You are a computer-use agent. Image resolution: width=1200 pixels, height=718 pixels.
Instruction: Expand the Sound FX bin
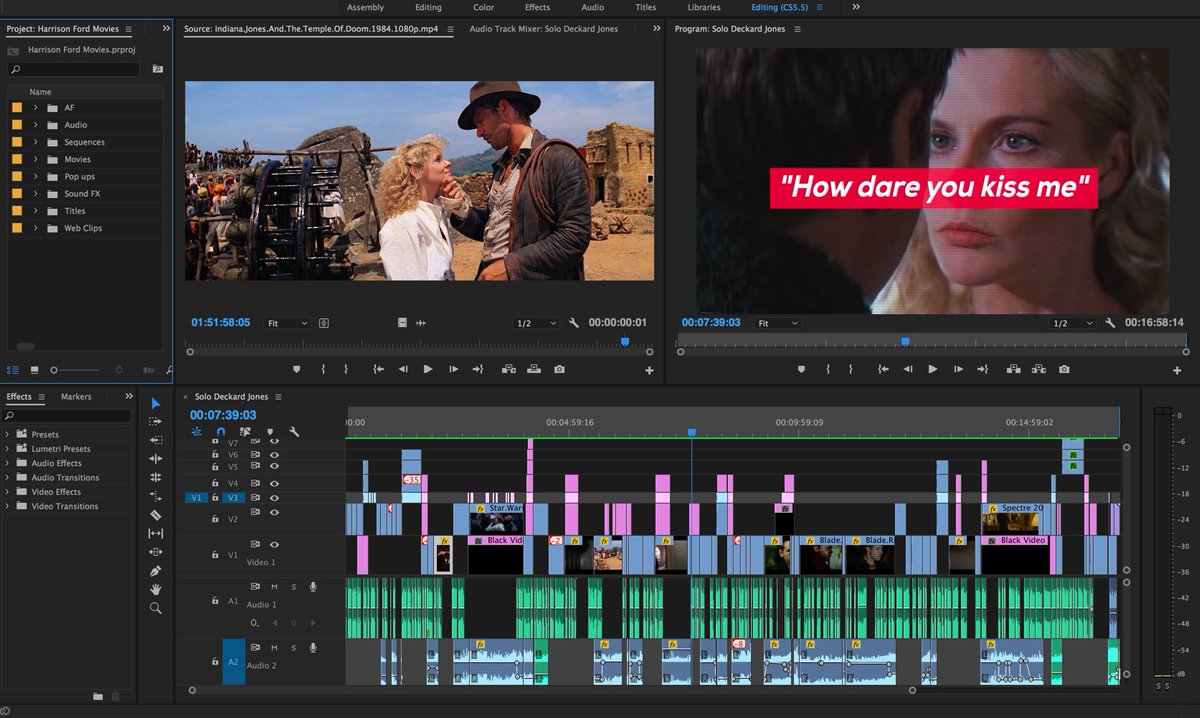pyautogui.click(x=36, y=193)
